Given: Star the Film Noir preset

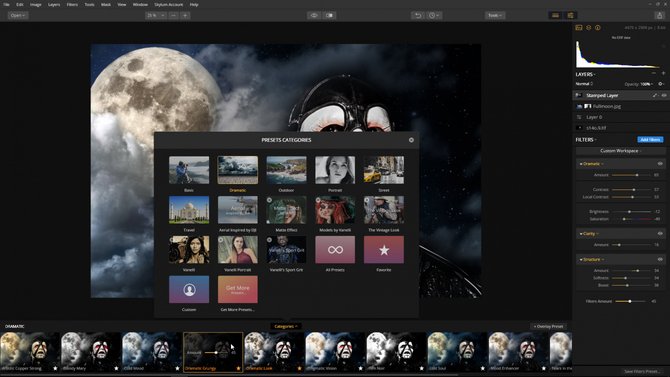Looking at the screenshot, I should tap(422, 368).
